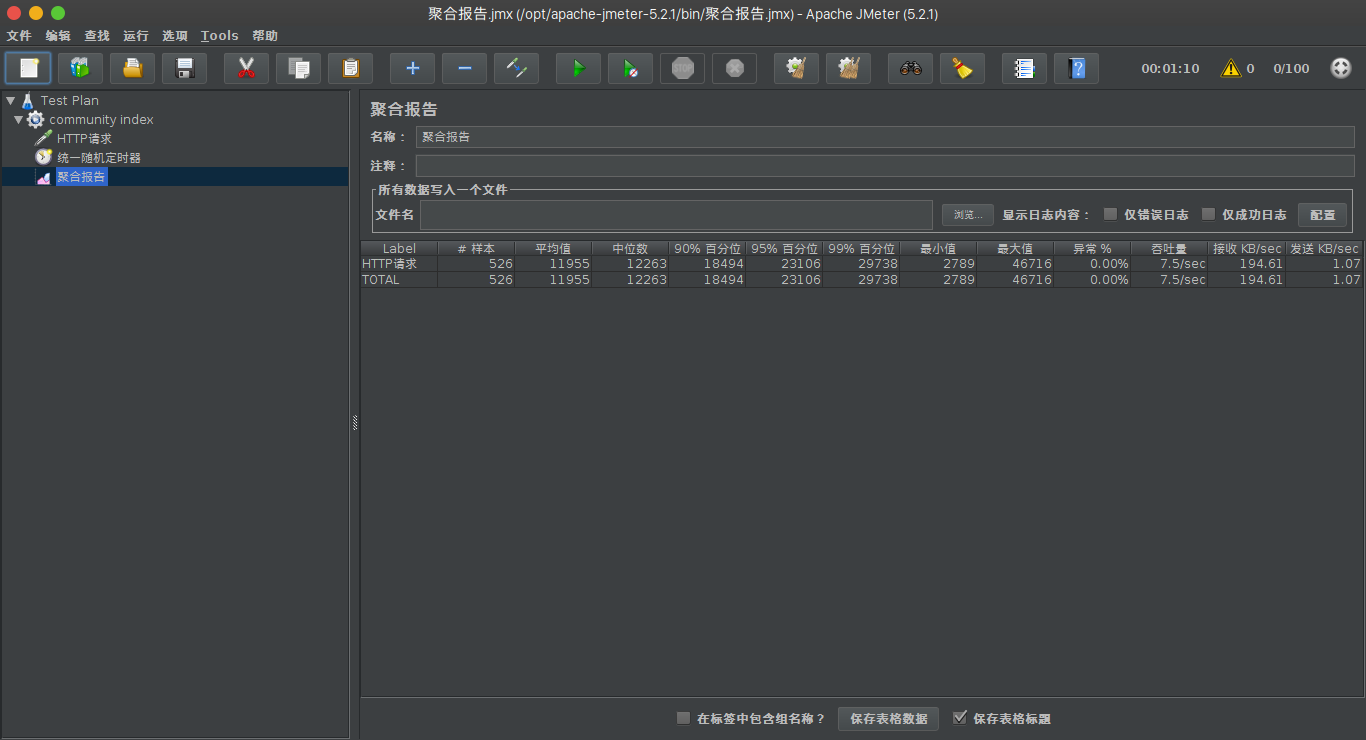Click the Clear results broom icon

click(x=796, y=68)
